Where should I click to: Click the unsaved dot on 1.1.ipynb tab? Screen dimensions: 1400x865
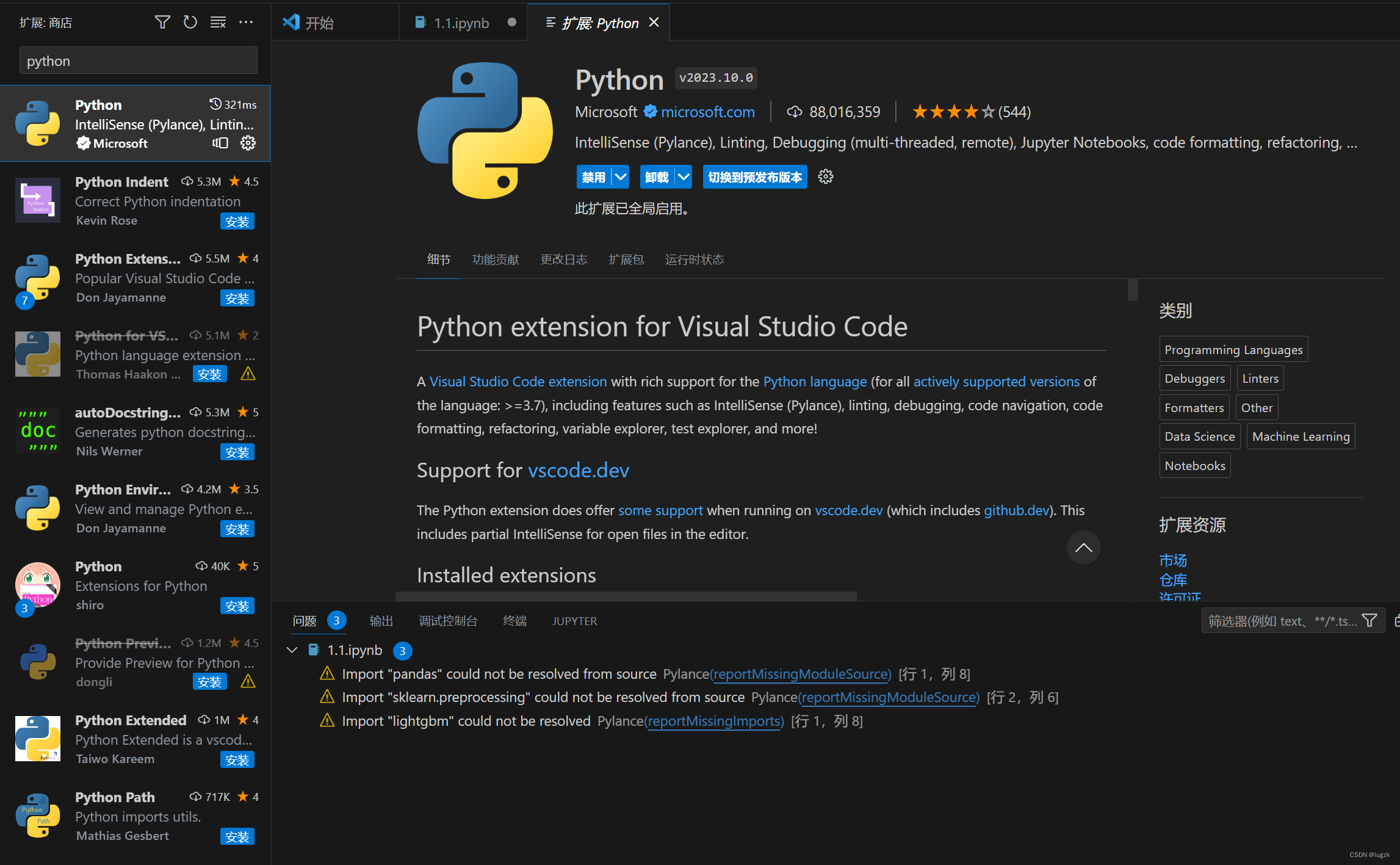pos(512,23)
